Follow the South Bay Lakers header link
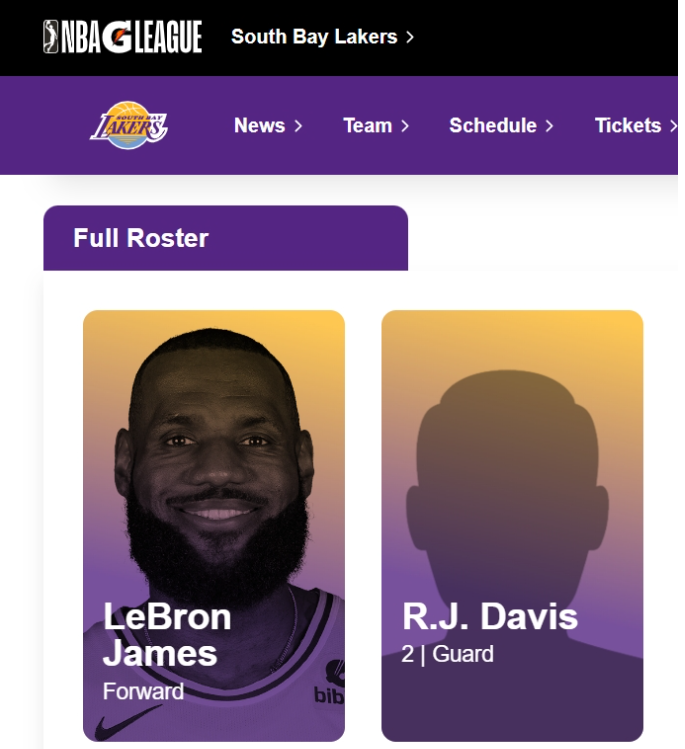 click(314, 37)
